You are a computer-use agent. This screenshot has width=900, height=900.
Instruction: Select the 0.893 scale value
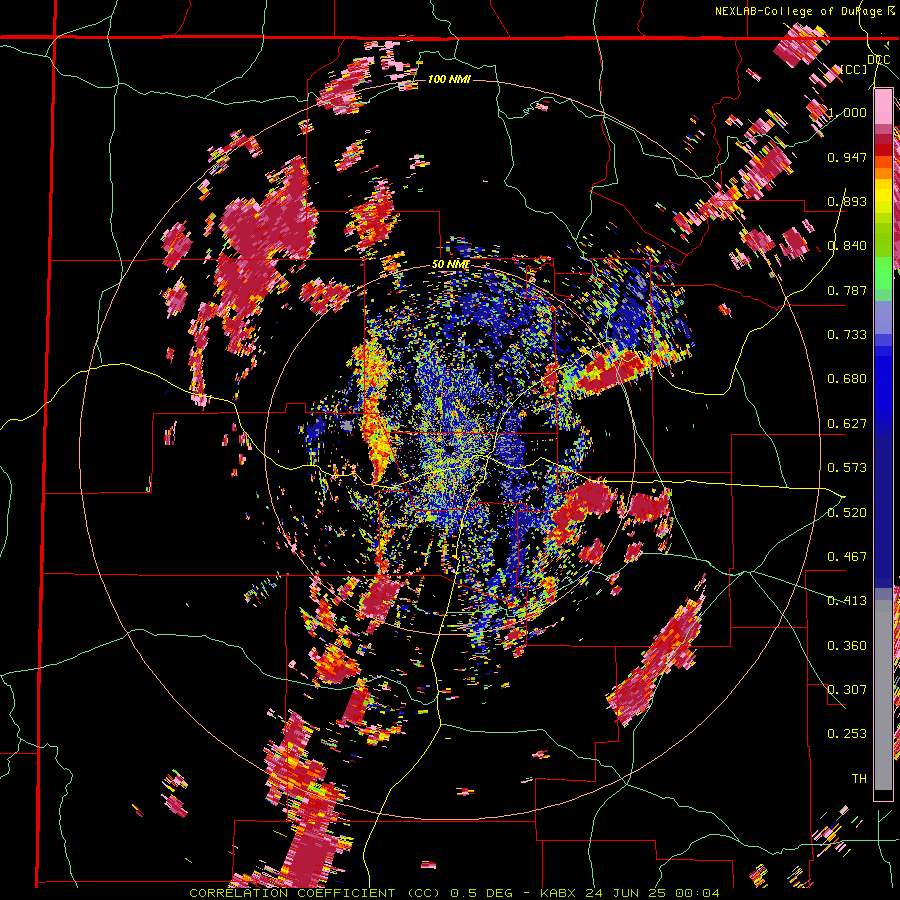coord(847,201)
